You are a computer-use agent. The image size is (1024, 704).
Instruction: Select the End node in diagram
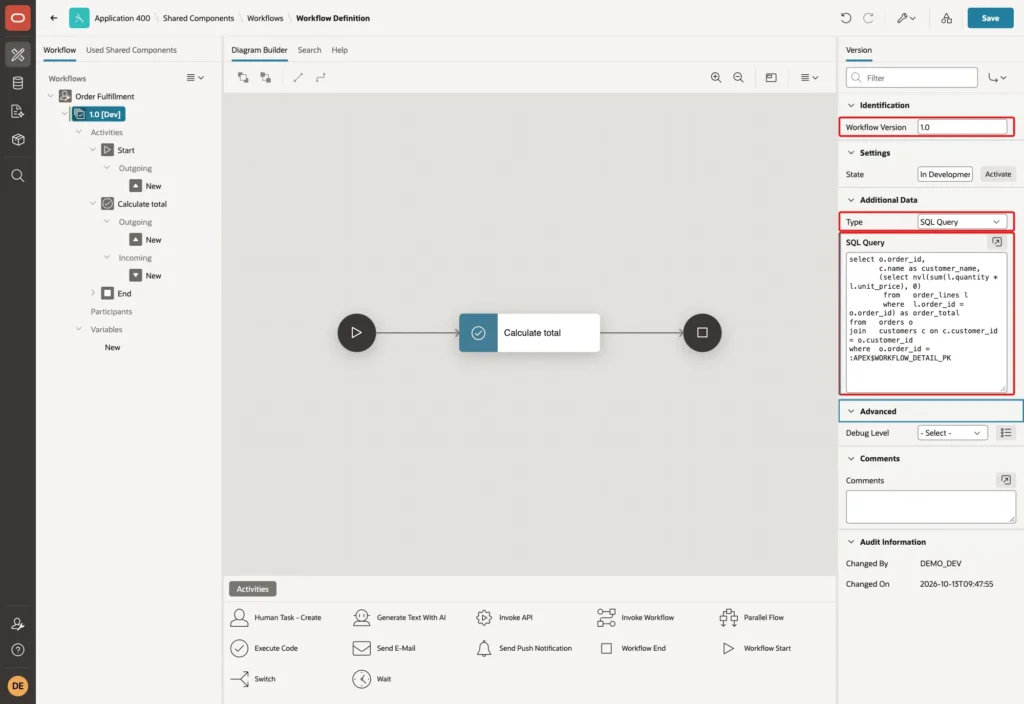point(702,332)
